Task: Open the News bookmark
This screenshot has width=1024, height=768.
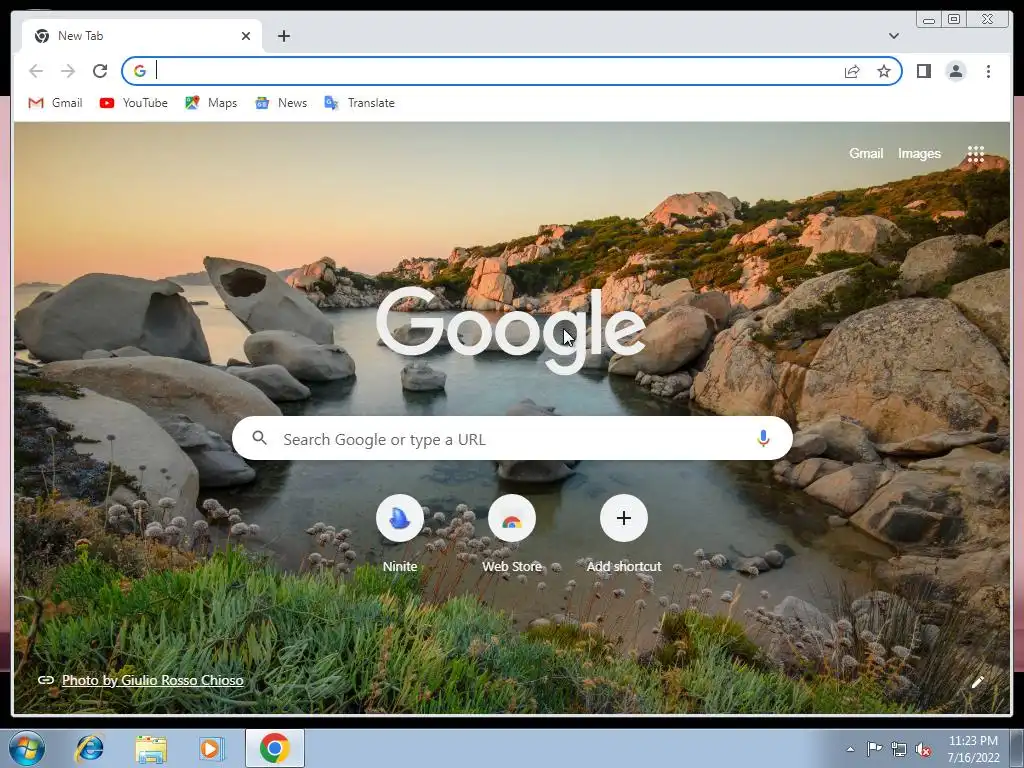Action: (281, 103)
